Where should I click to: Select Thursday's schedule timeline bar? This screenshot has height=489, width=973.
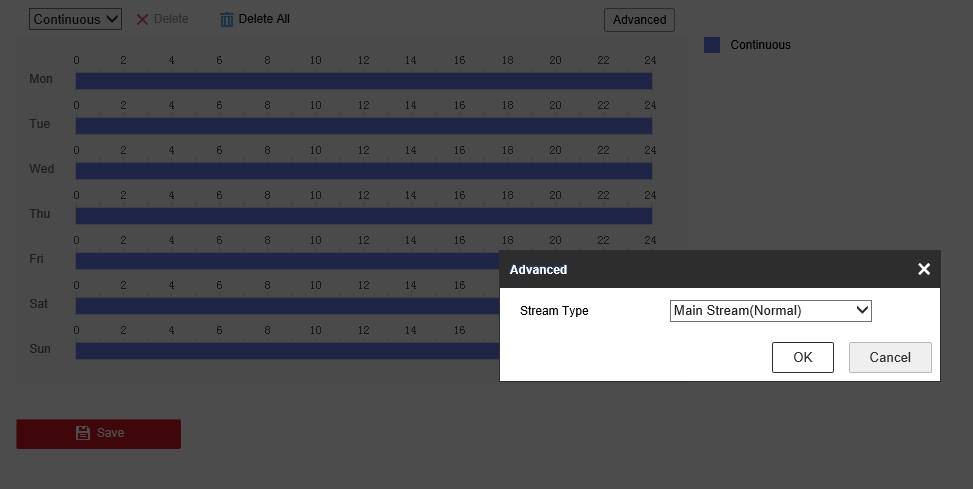click(363, 216)
